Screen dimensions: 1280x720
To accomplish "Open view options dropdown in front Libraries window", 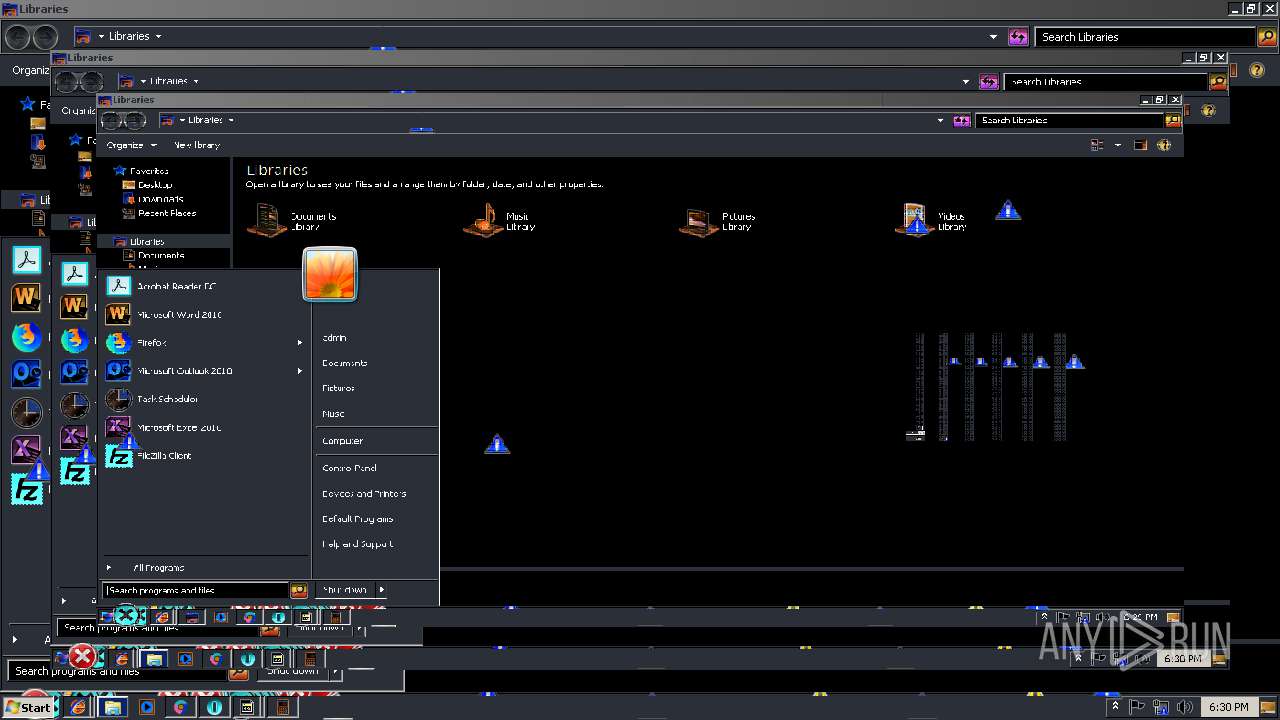I will [x=1118, y=145].
